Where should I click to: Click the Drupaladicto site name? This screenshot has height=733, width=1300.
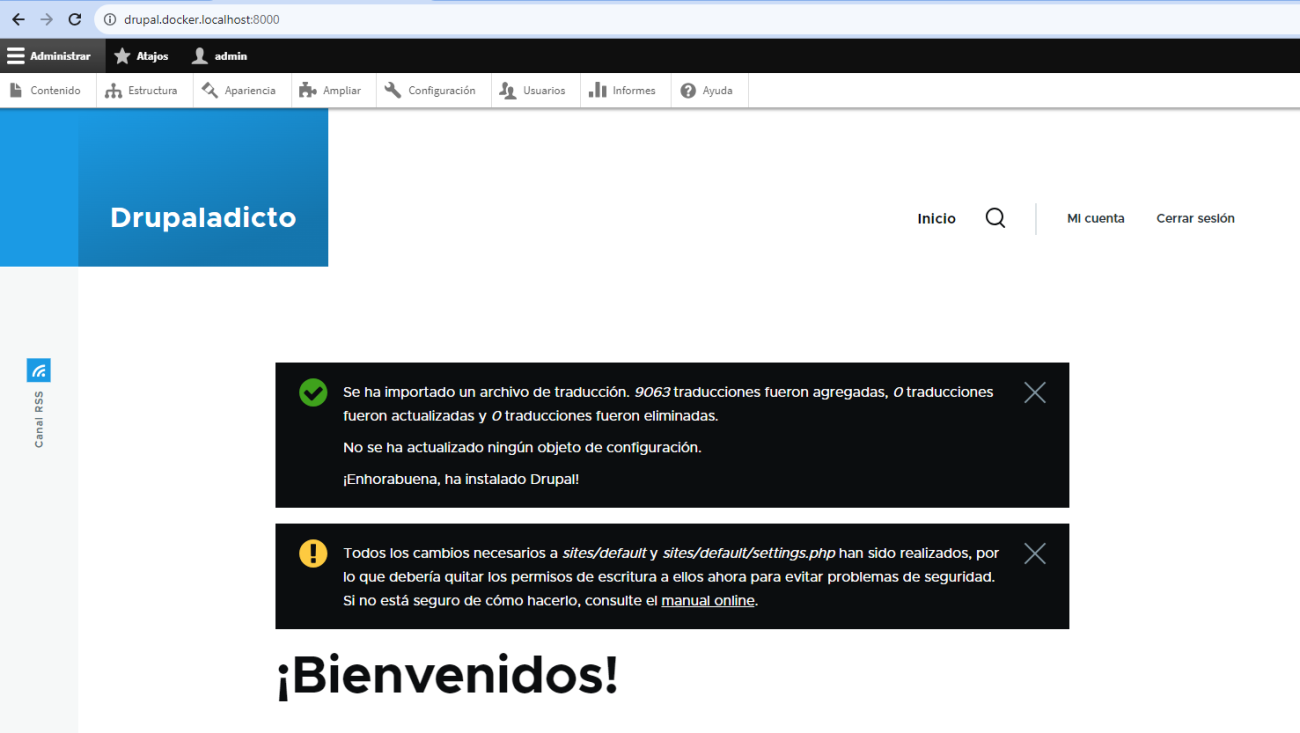coord(203,218)
